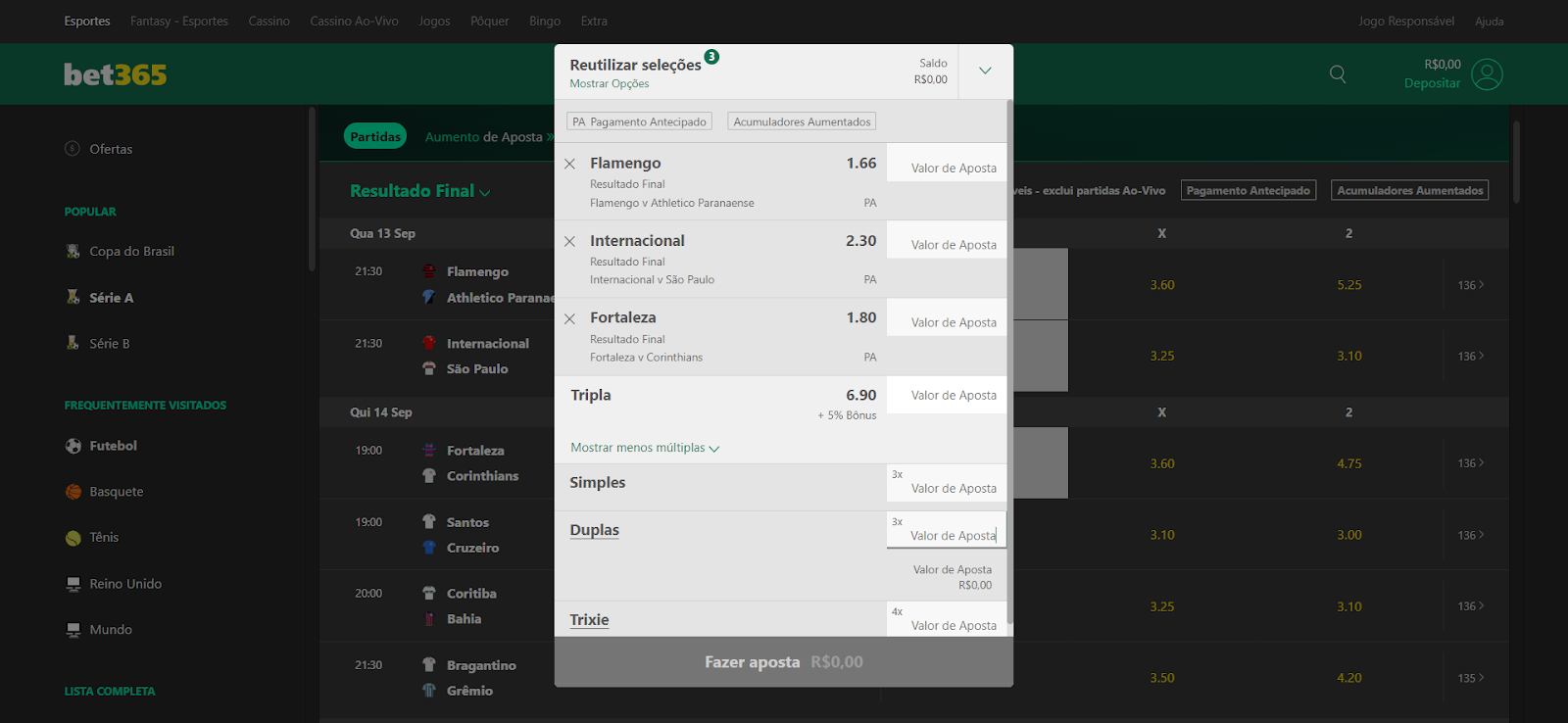Click the Reino Unido flag icon
The height and width of the screenshot is (723, 1568).
(73, 584)
